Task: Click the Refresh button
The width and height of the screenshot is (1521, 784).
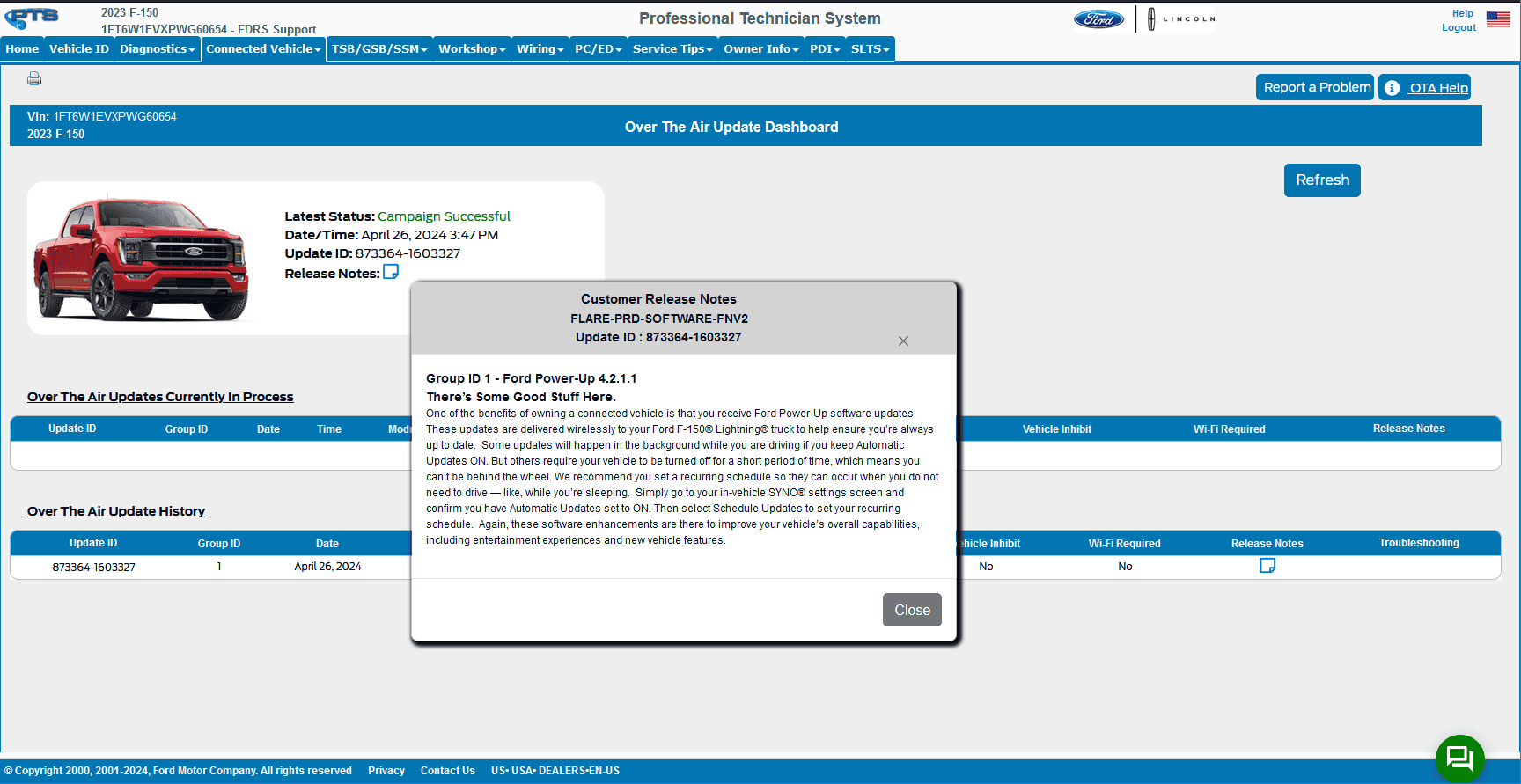Action: (x=1322, y=180)
